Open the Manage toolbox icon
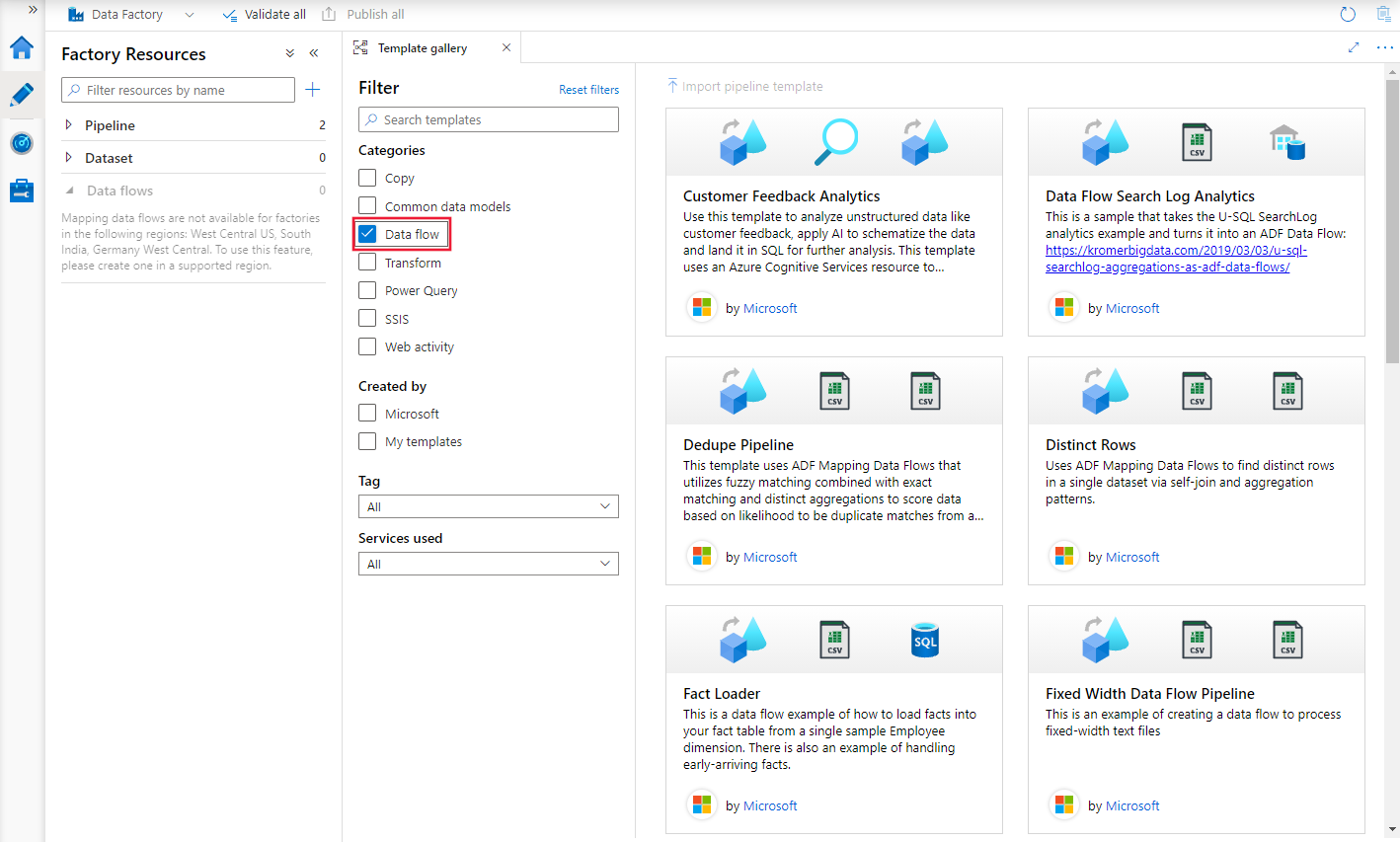 coord(21,190)
